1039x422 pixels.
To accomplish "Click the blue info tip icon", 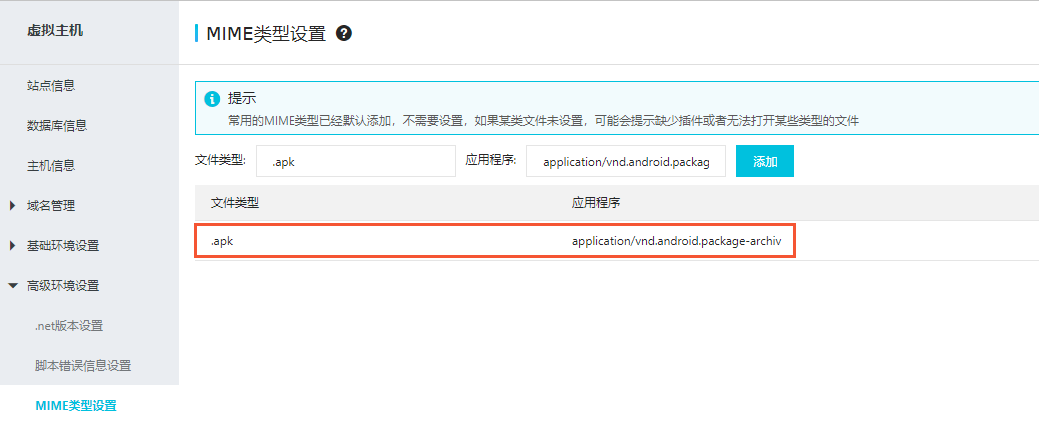I will click(212, 99).
